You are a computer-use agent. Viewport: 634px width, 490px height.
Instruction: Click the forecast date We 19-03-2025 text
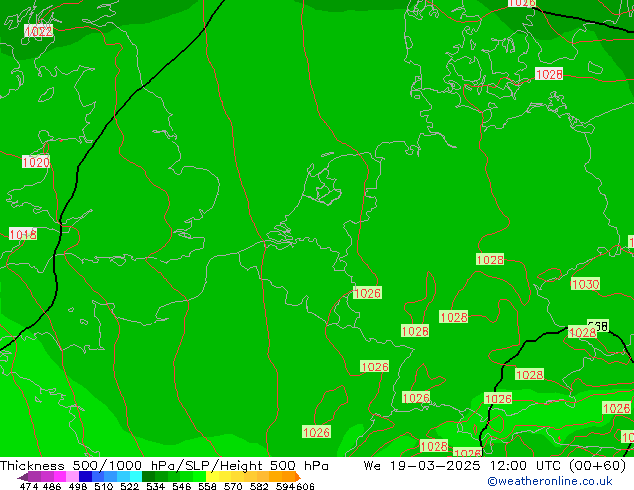422,466
